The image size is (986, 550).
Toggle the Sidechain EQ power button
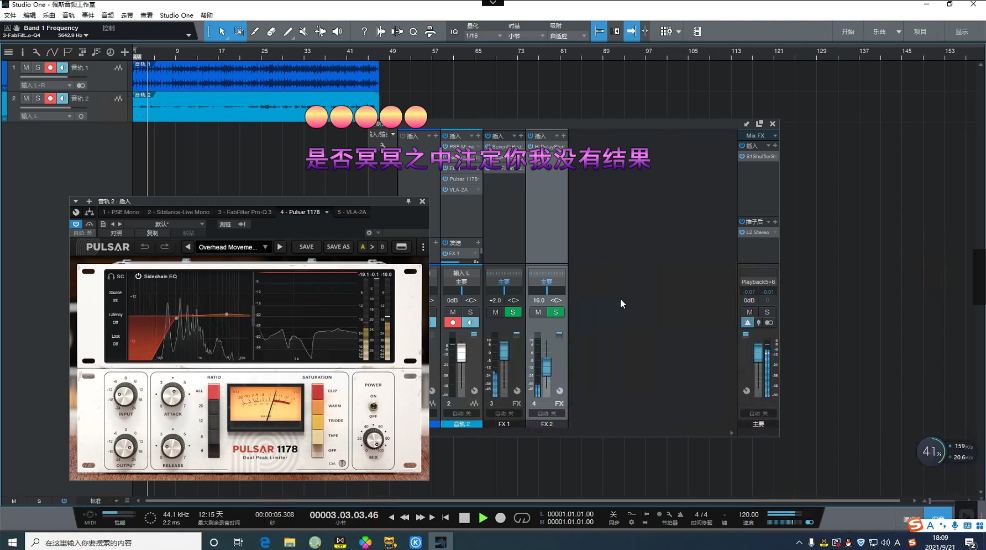tap(138, 275)
